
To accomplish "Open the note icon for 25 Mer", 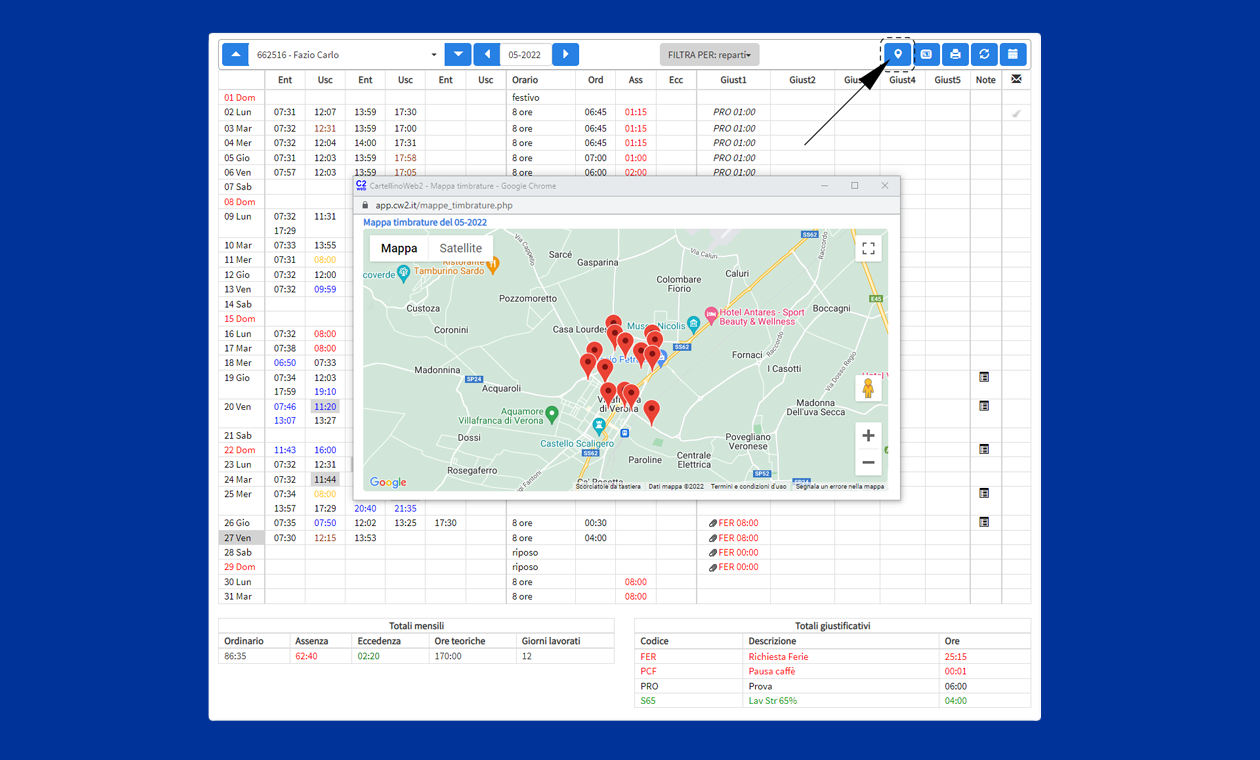I will (x=984, y=493).
